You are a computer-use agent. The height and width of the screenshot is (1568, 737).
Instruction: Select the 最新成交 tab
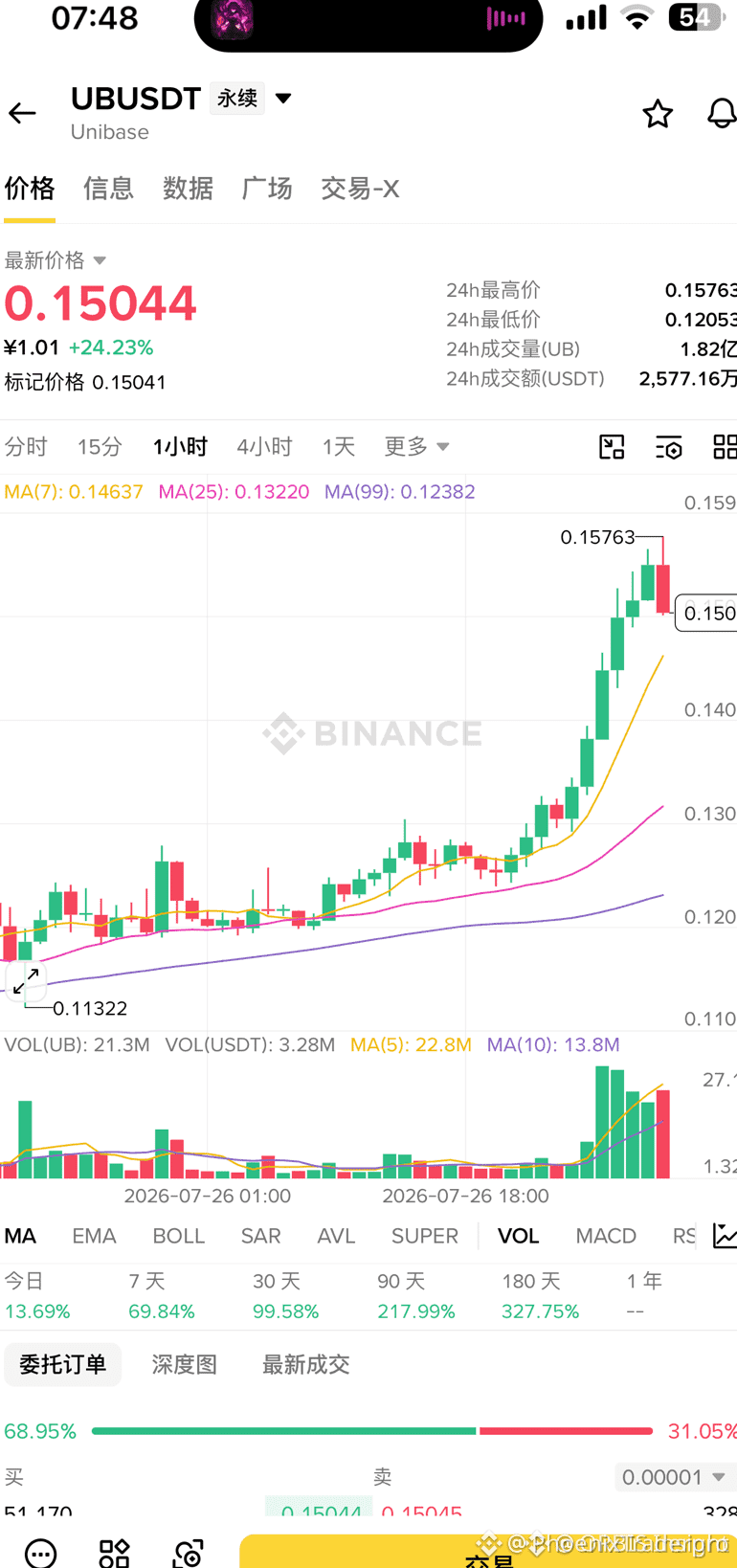(306, 1364)
